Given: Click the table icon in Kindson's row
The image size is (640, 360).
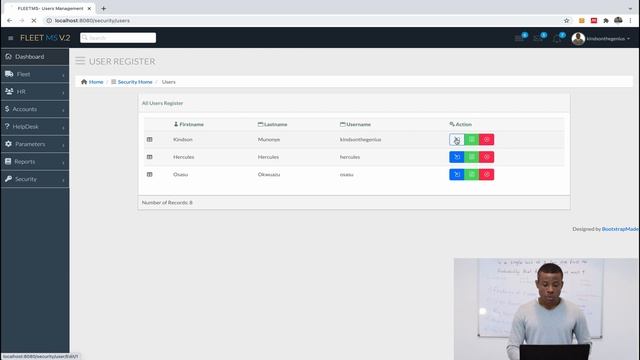Looking at the screenshot, I should click(149, 140).
